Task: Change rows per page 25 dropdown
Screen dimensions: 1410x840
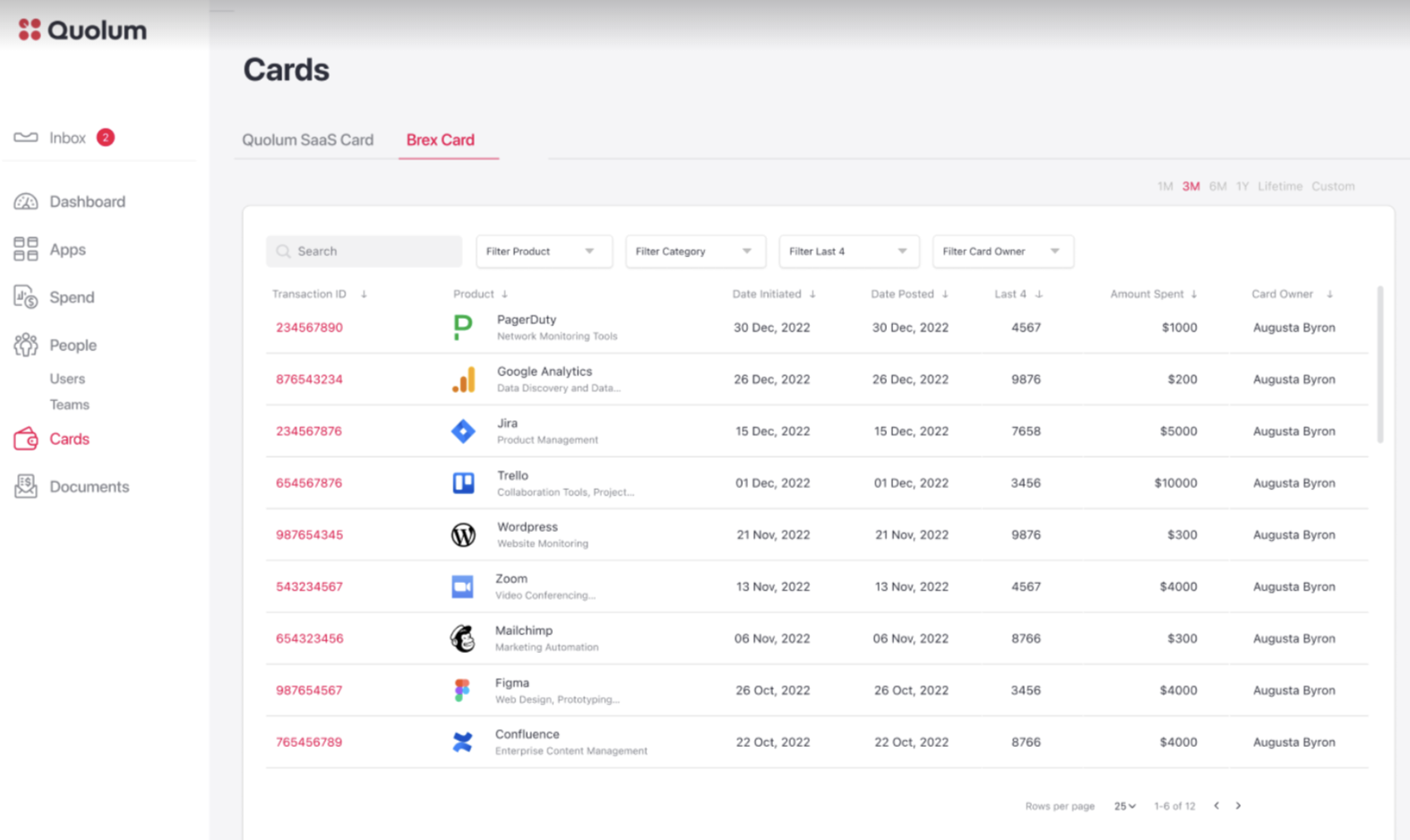Action: point(1125,806)
